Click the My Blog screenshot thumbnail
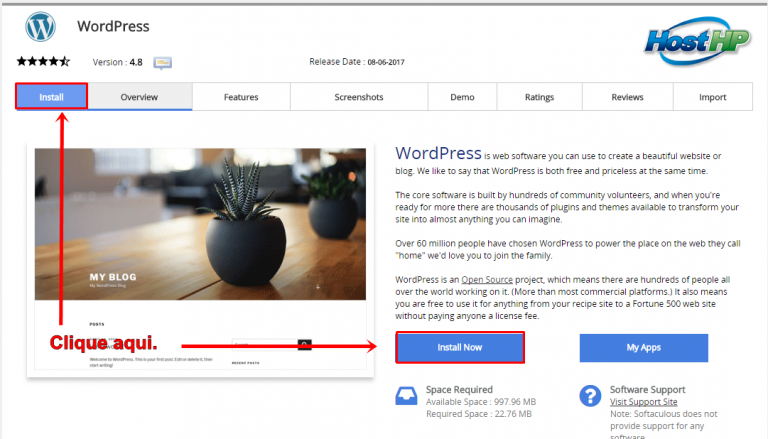Viewport: 768px width, 439px height. 200,260
